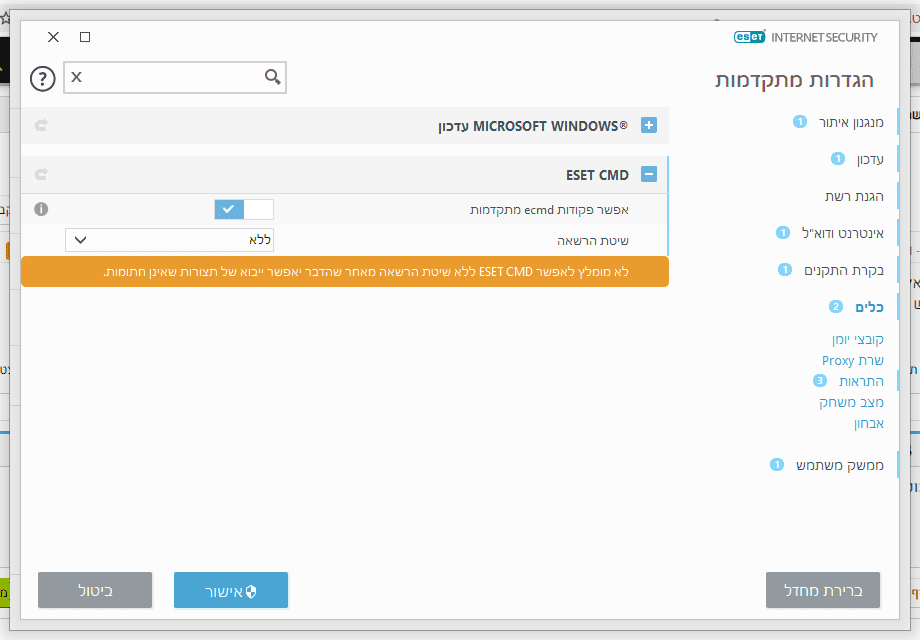Open מנגנון איתור in sidebar
Viewport: 920px width, 640px height.
tap(851, 122)
